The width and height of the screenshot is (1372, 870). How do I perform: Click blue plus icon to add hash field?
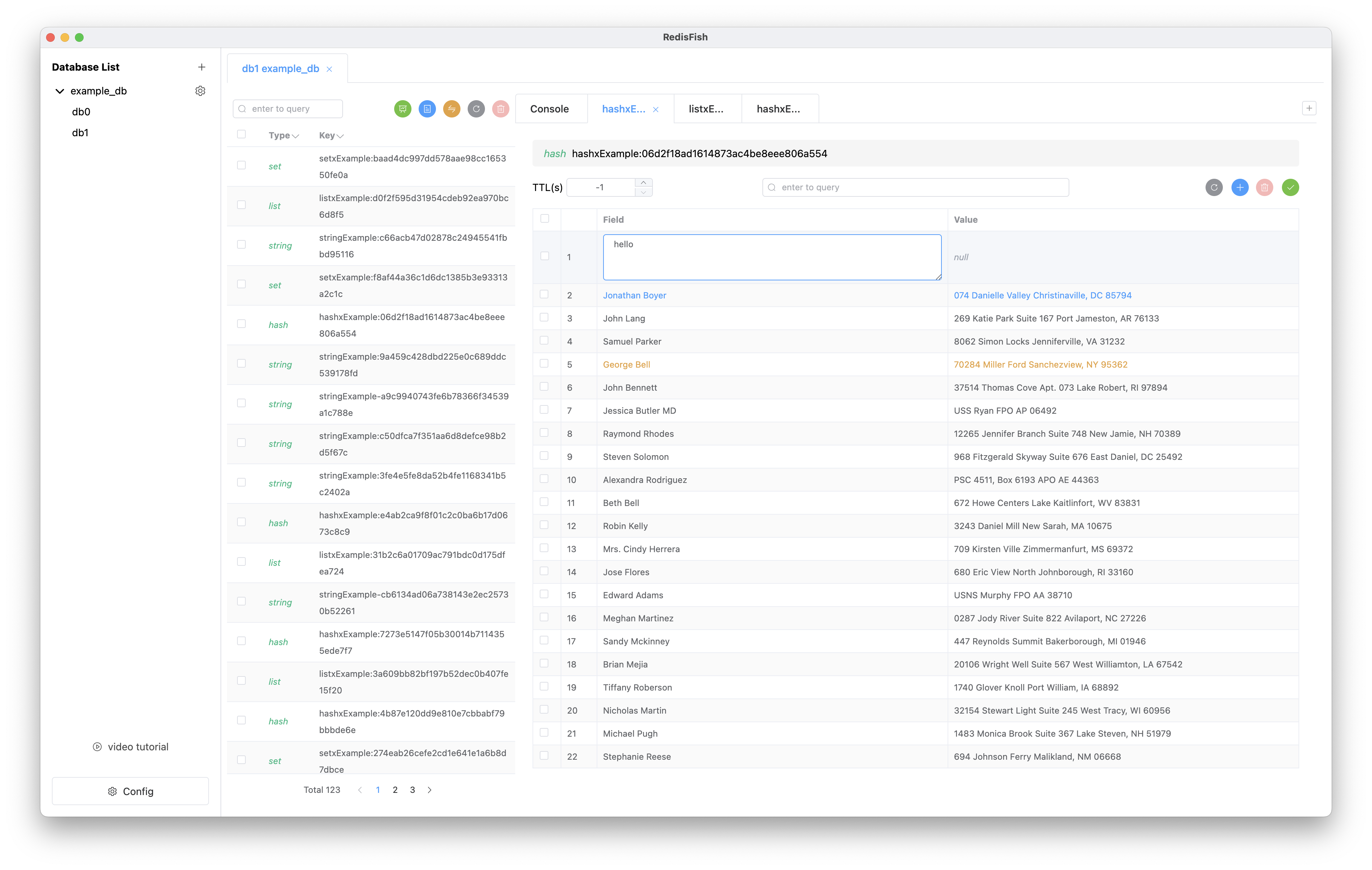[1239, 187]
